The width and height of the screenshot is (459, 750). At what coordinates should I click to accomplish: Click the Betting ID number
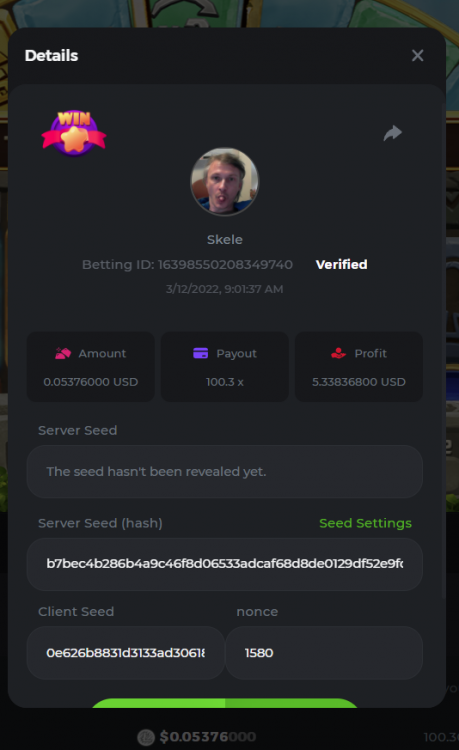225,265
